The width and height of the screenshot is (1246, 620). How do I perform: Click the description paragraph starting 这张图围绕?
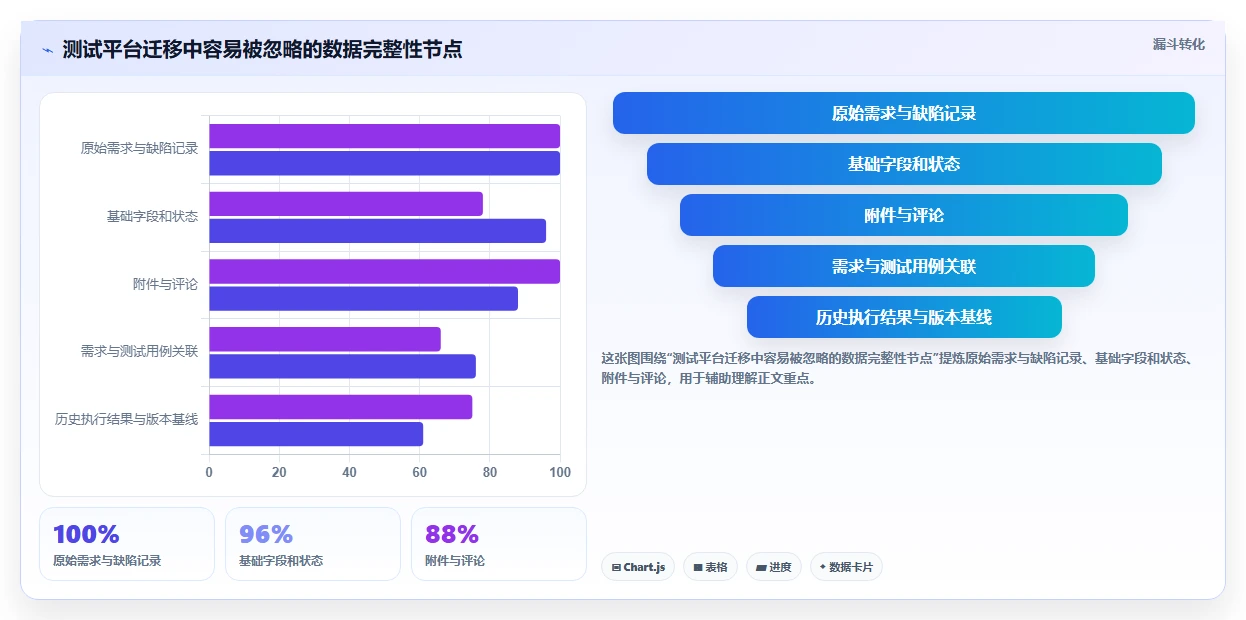click(x=903, y=368)
